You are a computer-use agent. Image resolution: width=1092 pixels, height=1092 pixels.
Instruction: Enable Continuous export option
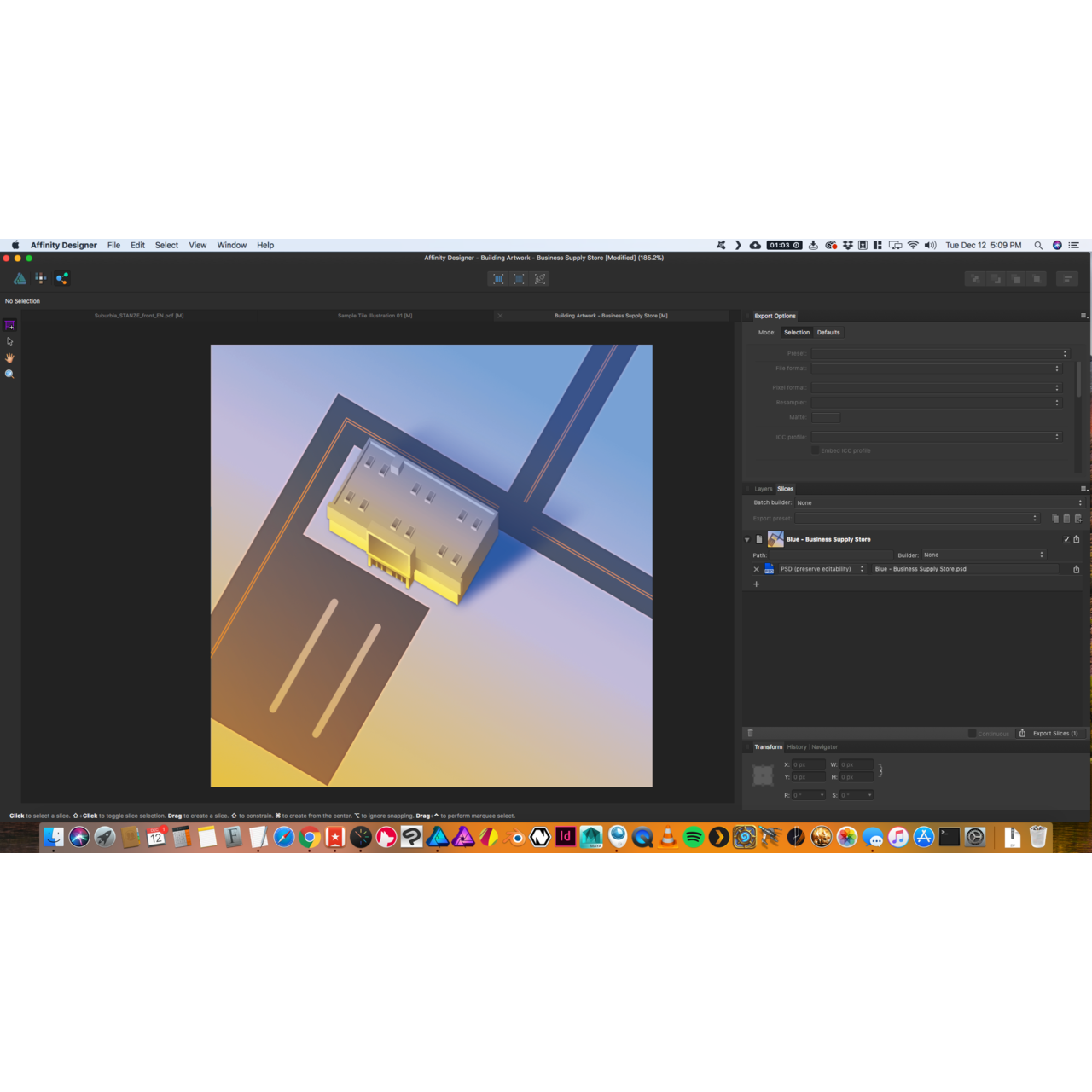972,733
